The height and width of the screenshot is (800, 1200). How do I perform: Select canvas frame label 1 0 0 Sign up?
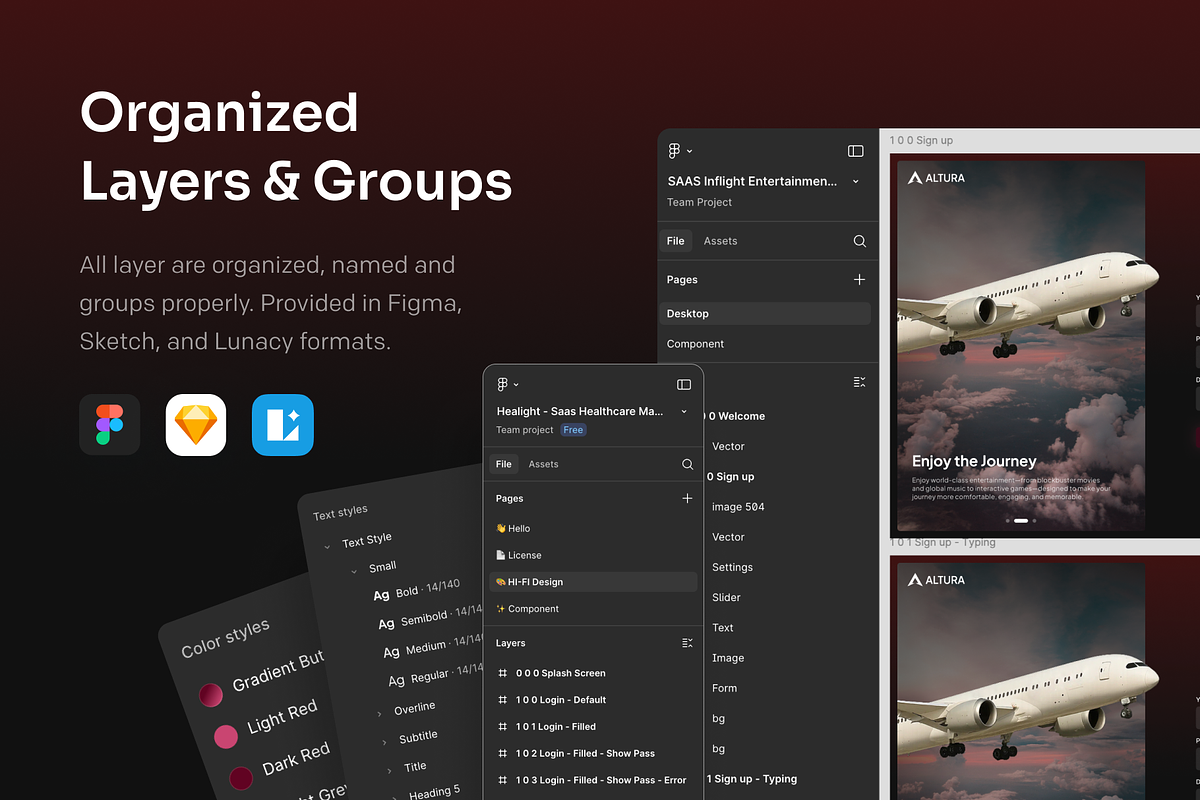tap(921, 141)
